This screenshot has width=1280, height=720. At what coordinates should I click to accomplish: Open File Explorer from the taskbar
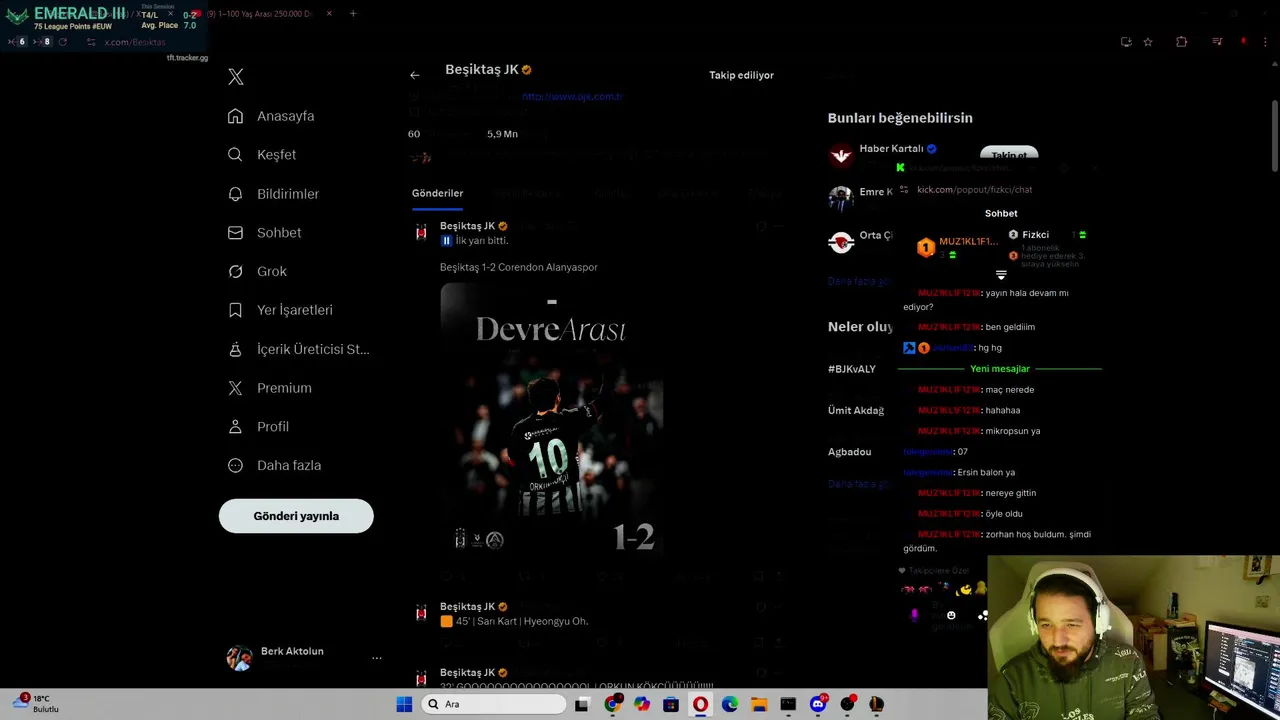click(x=759, y=704)
